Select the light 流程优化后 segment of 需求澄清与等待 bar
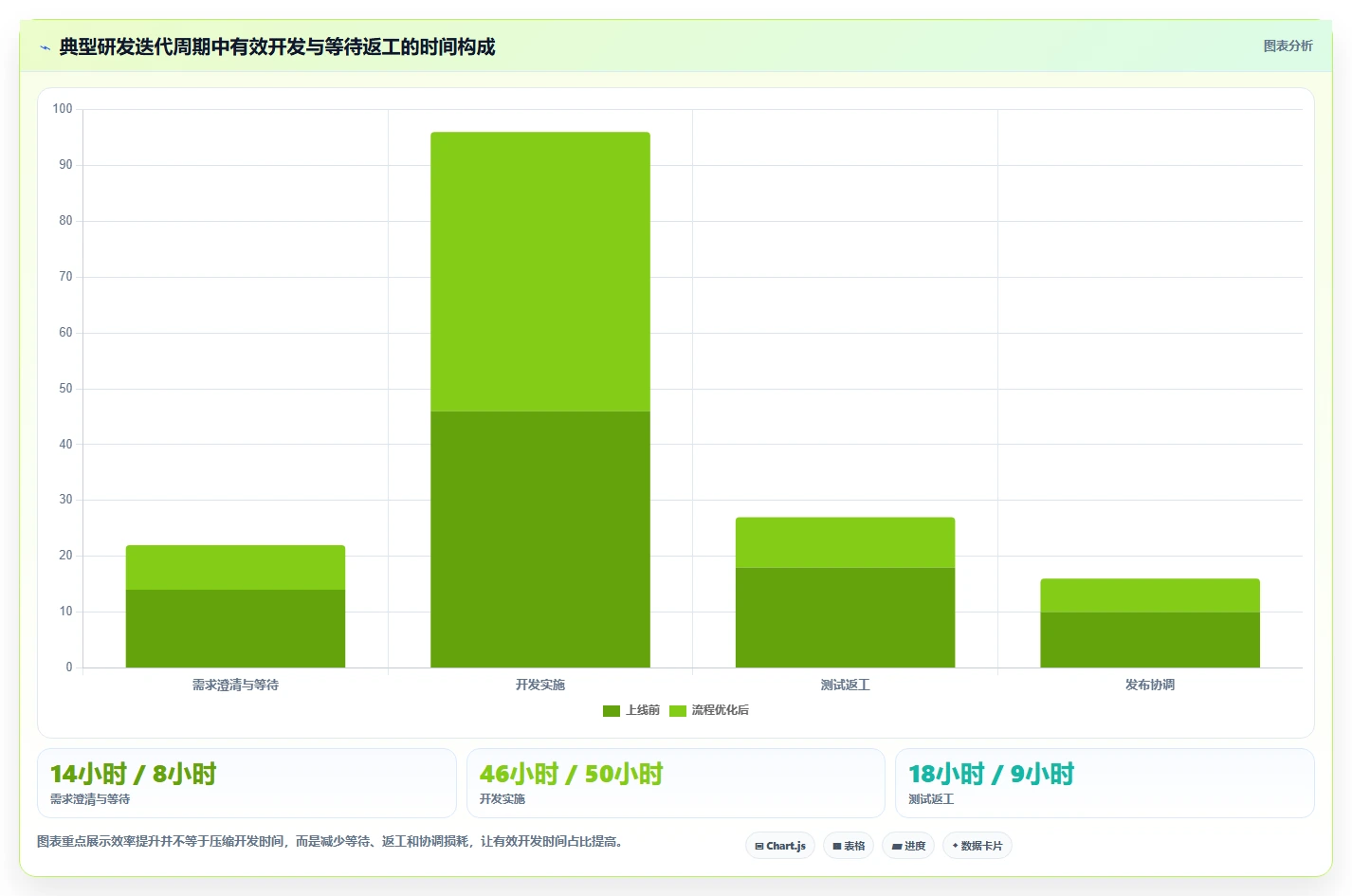The height and width of the screenshot is (896, 1352). (235, 567)
